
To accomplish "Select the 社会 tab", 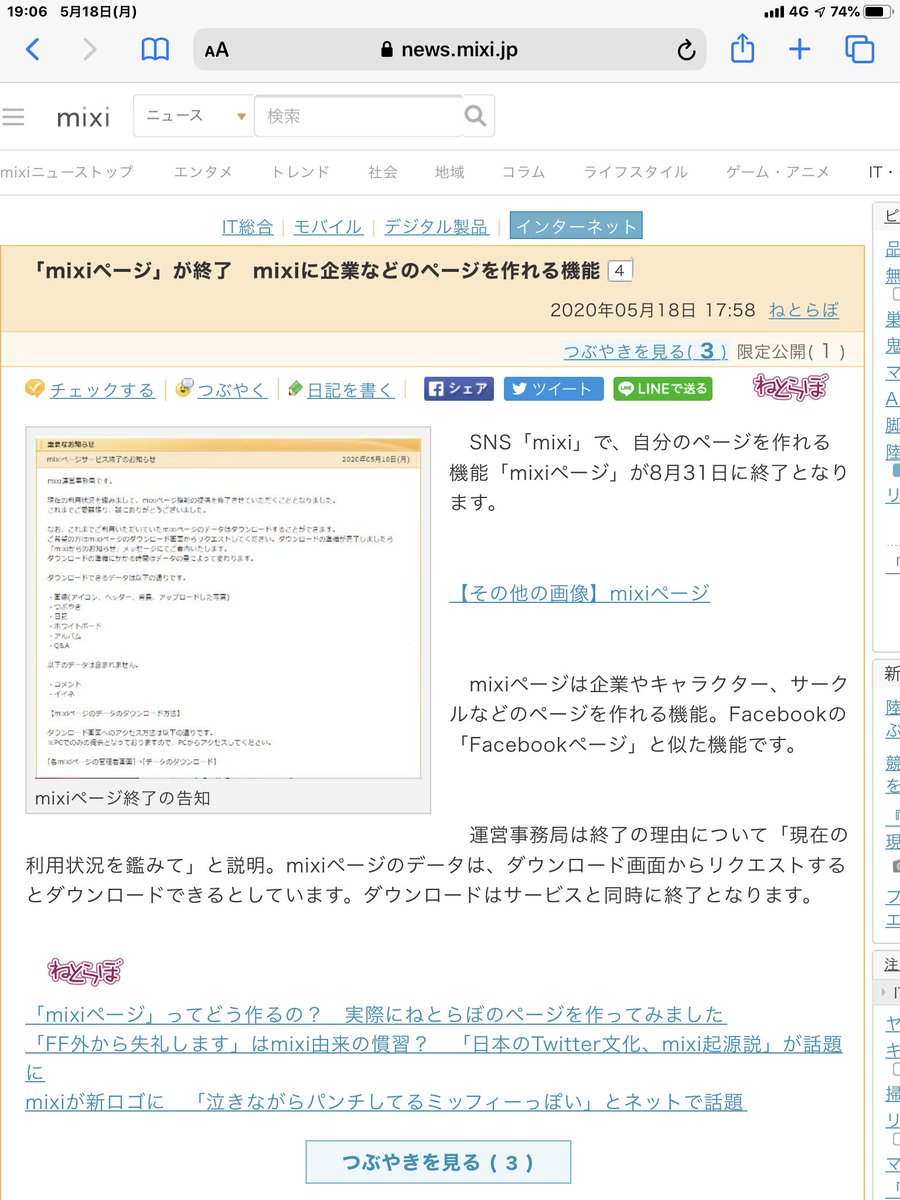I will (383, 172).
